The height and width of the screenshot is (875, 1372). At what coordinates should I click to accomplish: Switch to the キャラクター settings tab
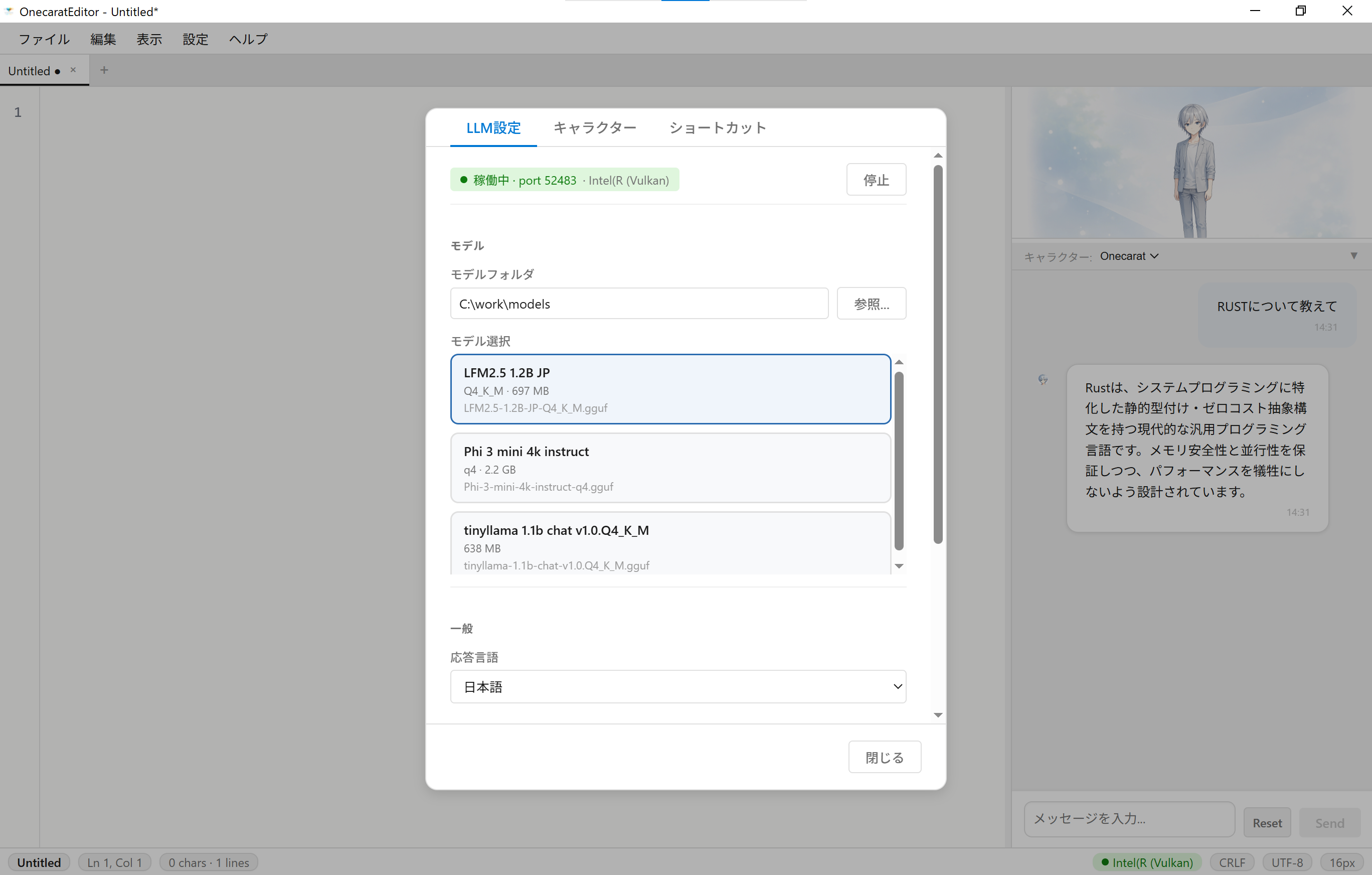pos(595,127)
